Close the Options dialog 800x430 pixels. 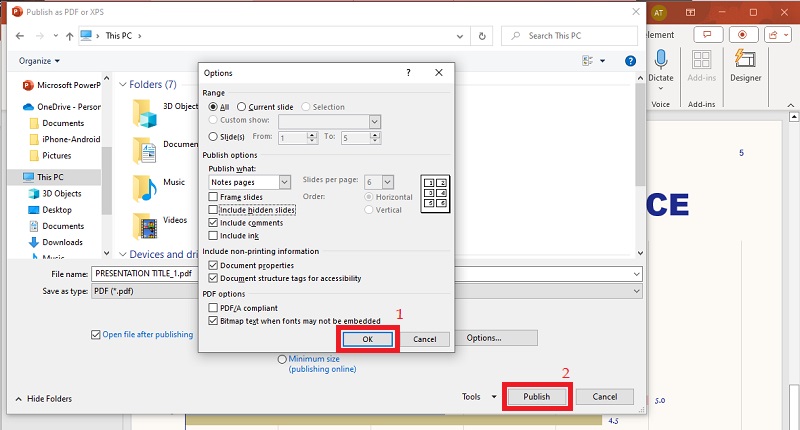[439, 72]
